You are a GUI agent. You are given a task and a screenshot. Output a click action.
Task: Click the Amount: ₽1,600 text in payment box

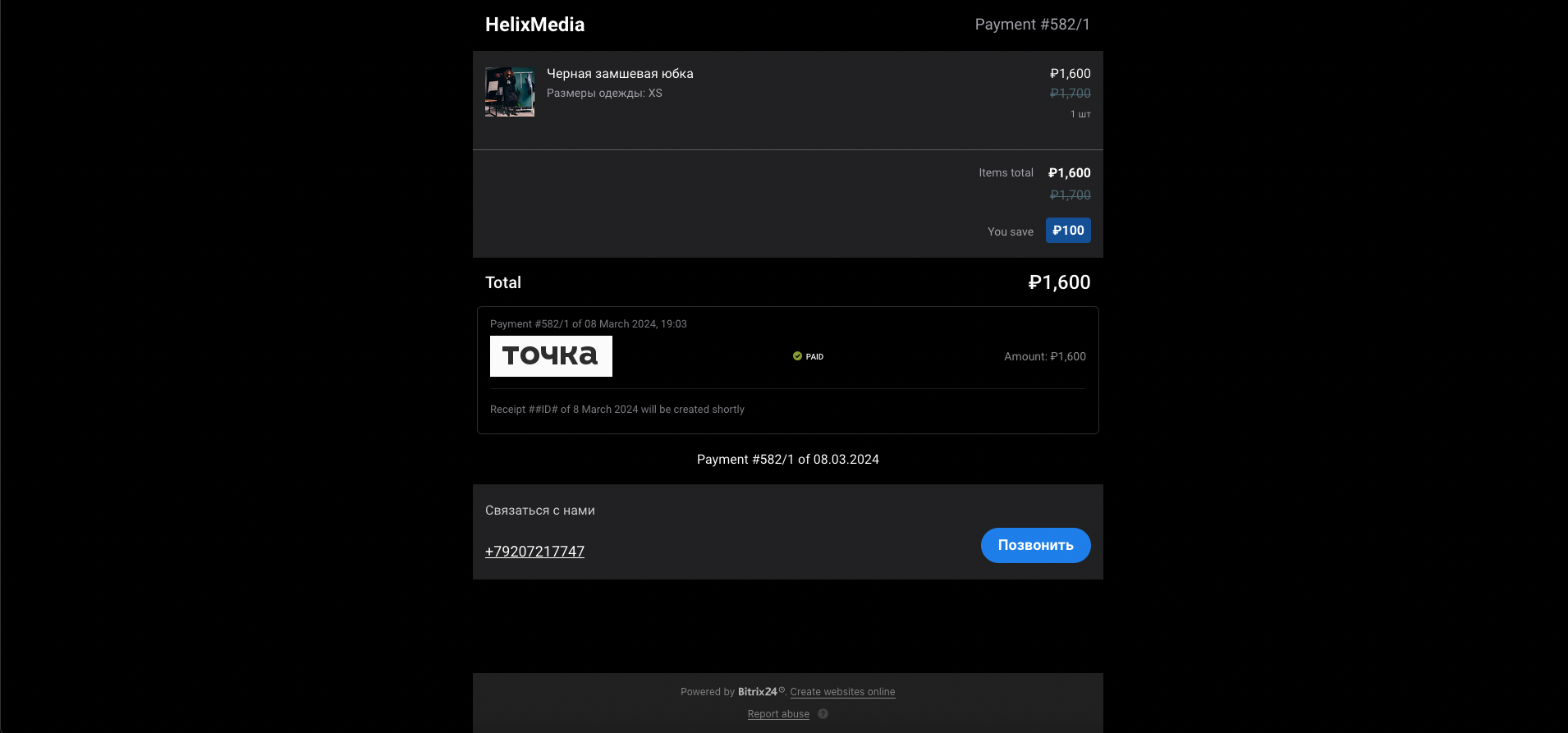1044,356
